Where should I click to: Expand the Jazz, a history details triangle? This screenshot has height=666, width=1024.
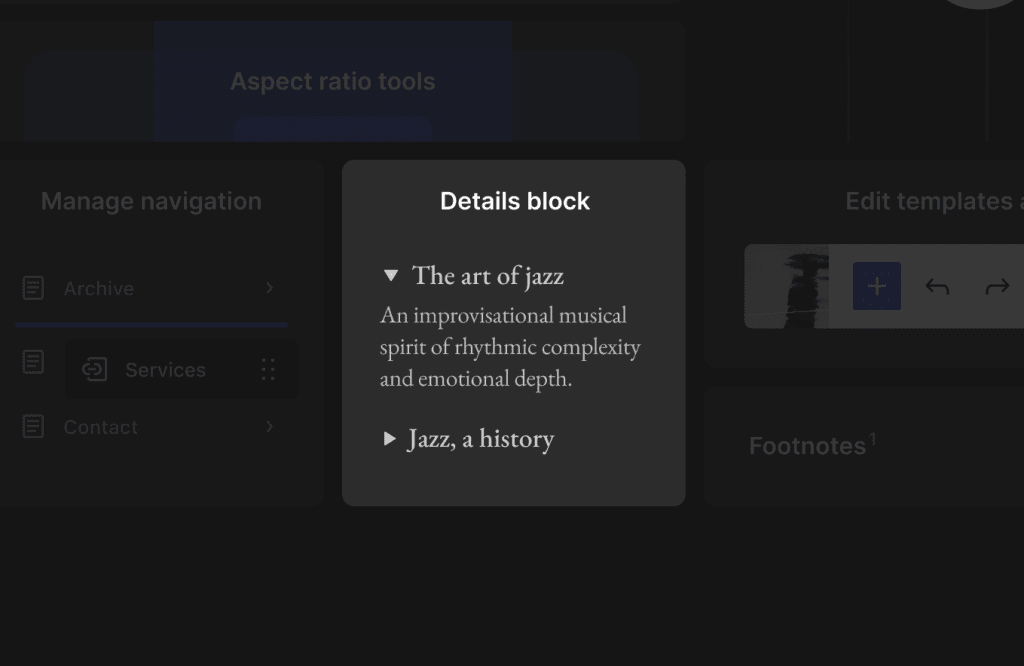click(x=390, y=439)
